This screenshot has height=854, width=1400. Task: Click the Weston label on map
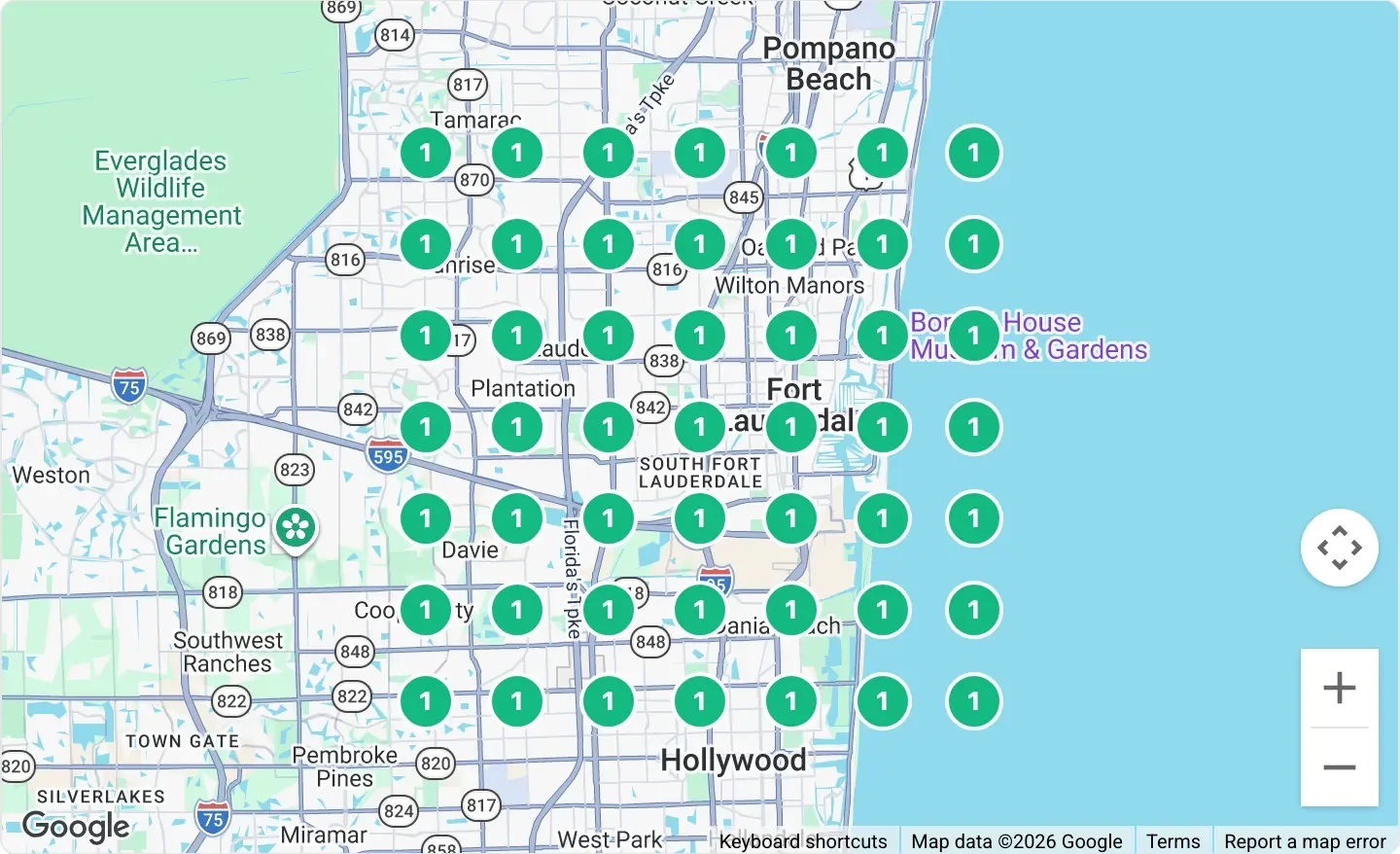click(51, 475)
